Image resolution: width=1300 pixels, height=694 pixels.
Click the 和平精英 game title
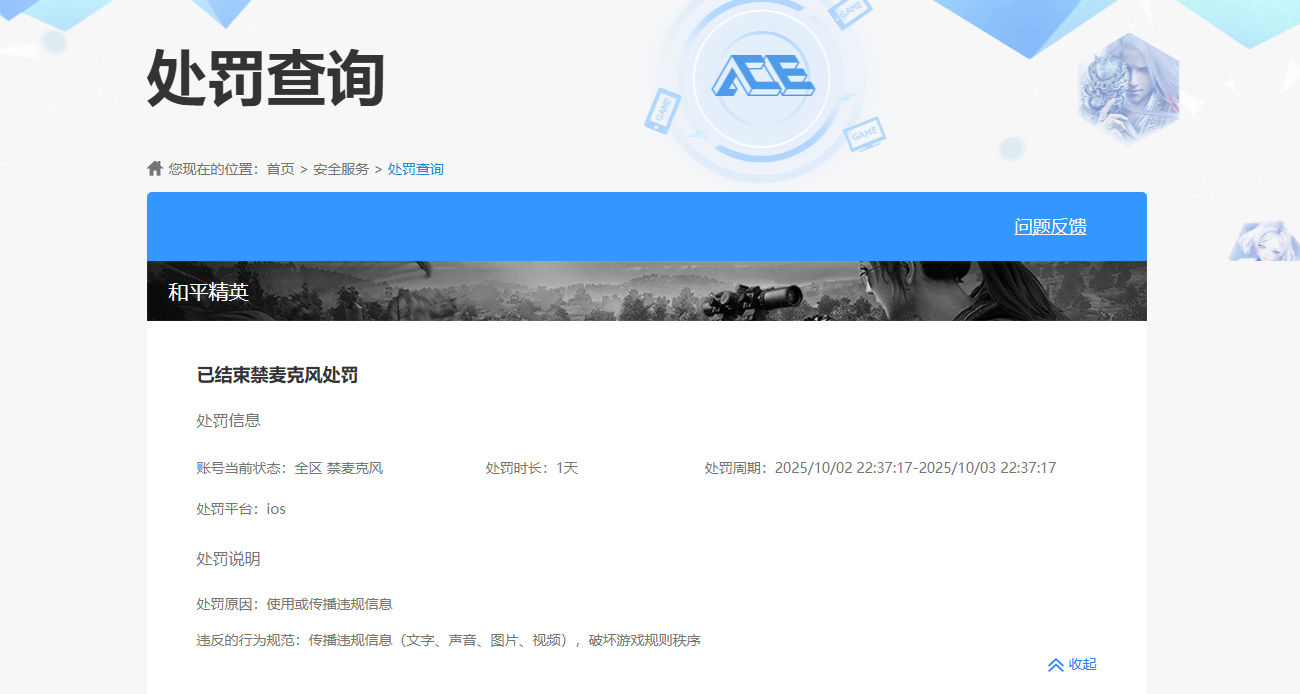pyautogui.click(x=208, y=292)
